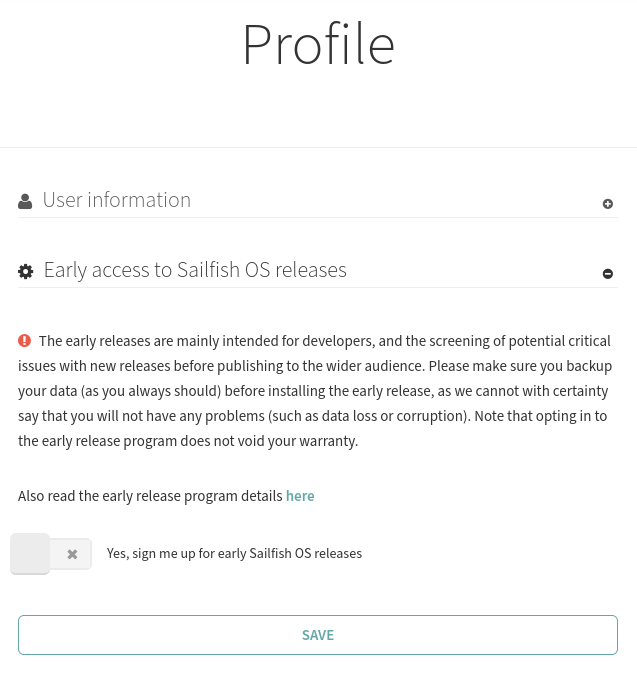Click the early releases warning paragraph
This screenshot has width=637, height=678.
(x=316, y=390)
